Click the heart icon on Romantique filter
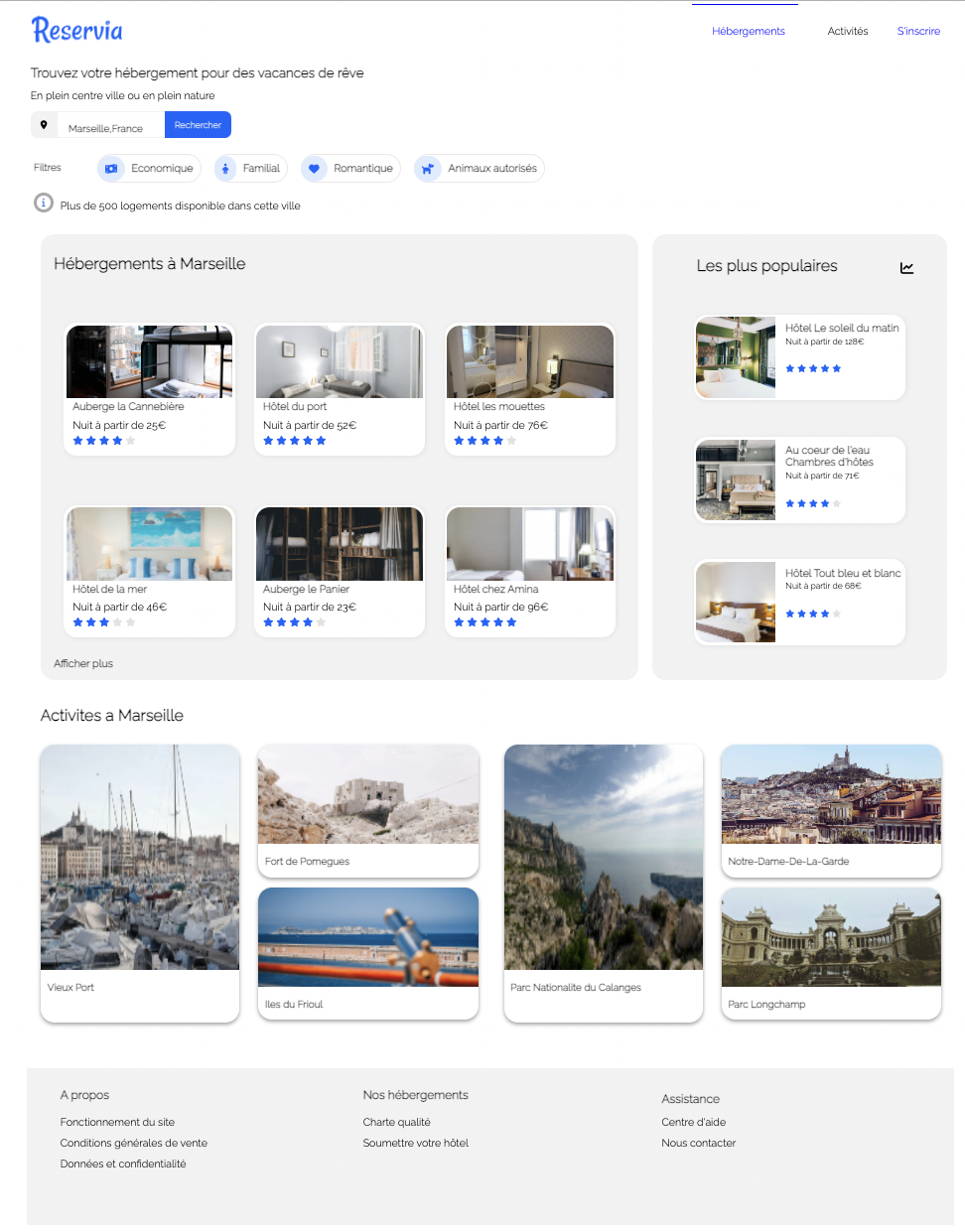 (314, 169)
